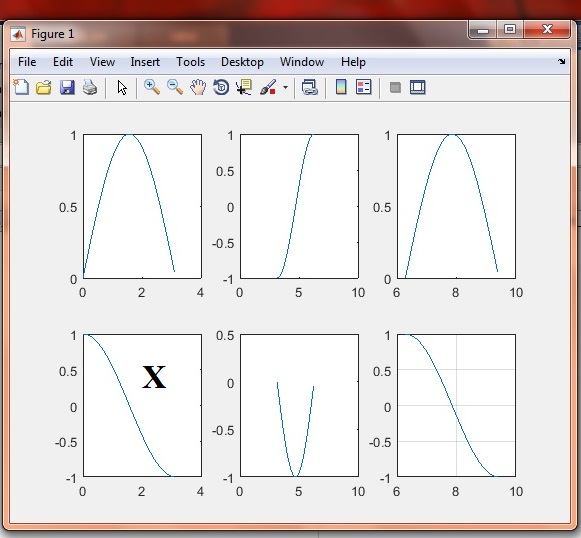Image resolution: width=581 pixels, height=538 pixels.
Task: Select the Zoom In magnifier tool
Action: pyautogui.click(x=152, y=87)
